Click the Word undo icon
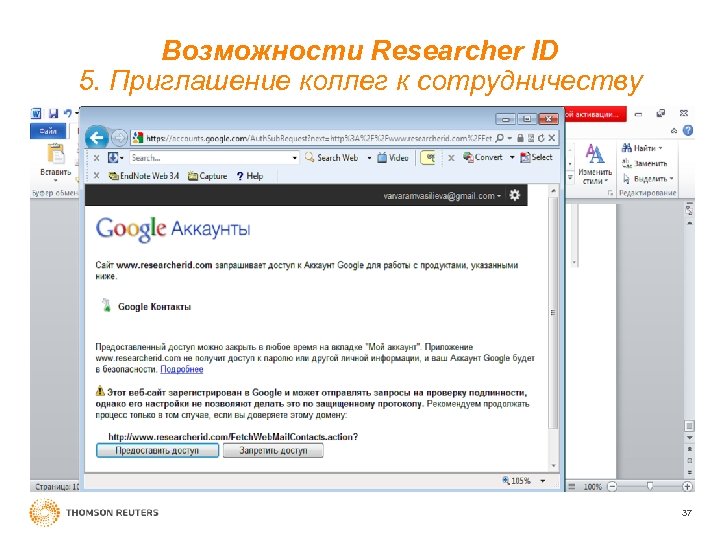This screenshot has height=540, width=720. coord(68,113)
